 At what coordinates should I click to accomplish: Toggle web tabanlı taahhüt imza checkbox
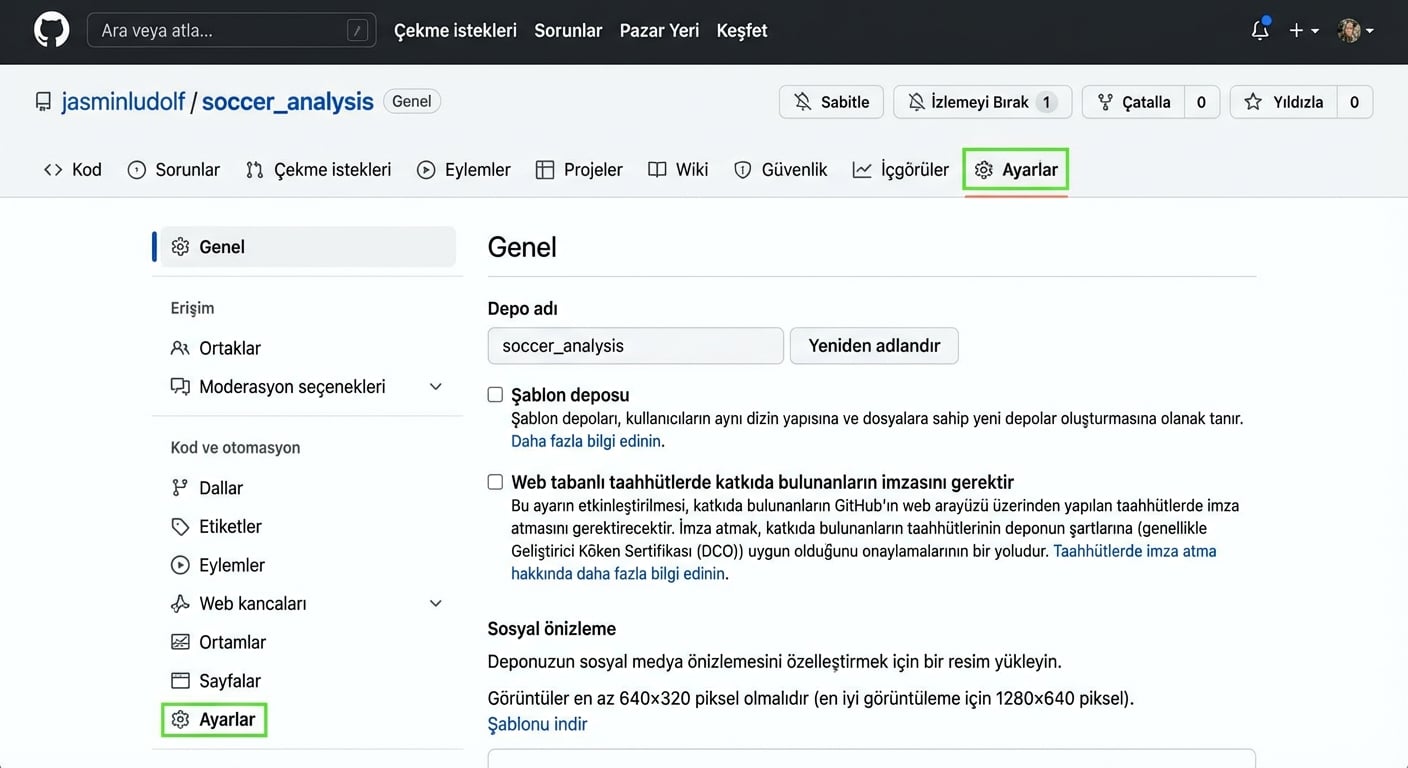point(495,482)
